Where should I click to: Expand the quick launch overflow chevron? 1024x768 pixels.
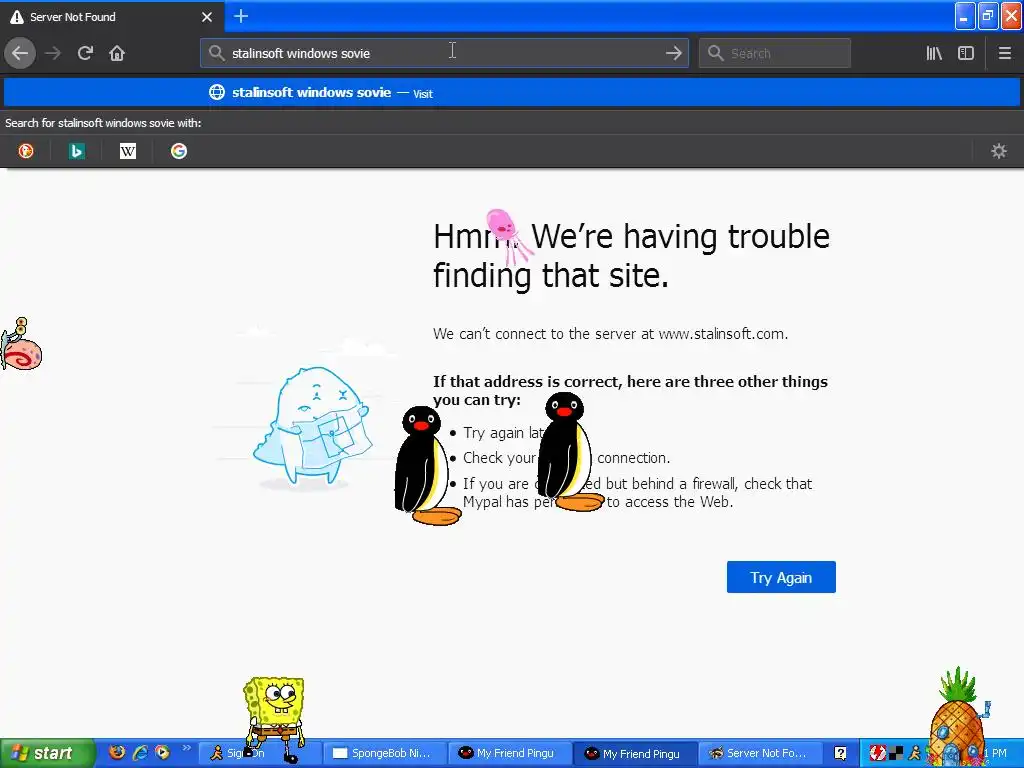[x=186, y=748]
